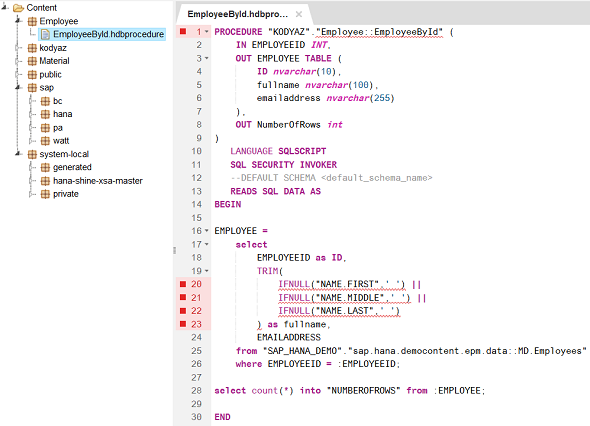The width and height of the screenshot is (590, 426).
Task: Select the hana-shine-xsa-master tree item
Action: tap(98, 181)
